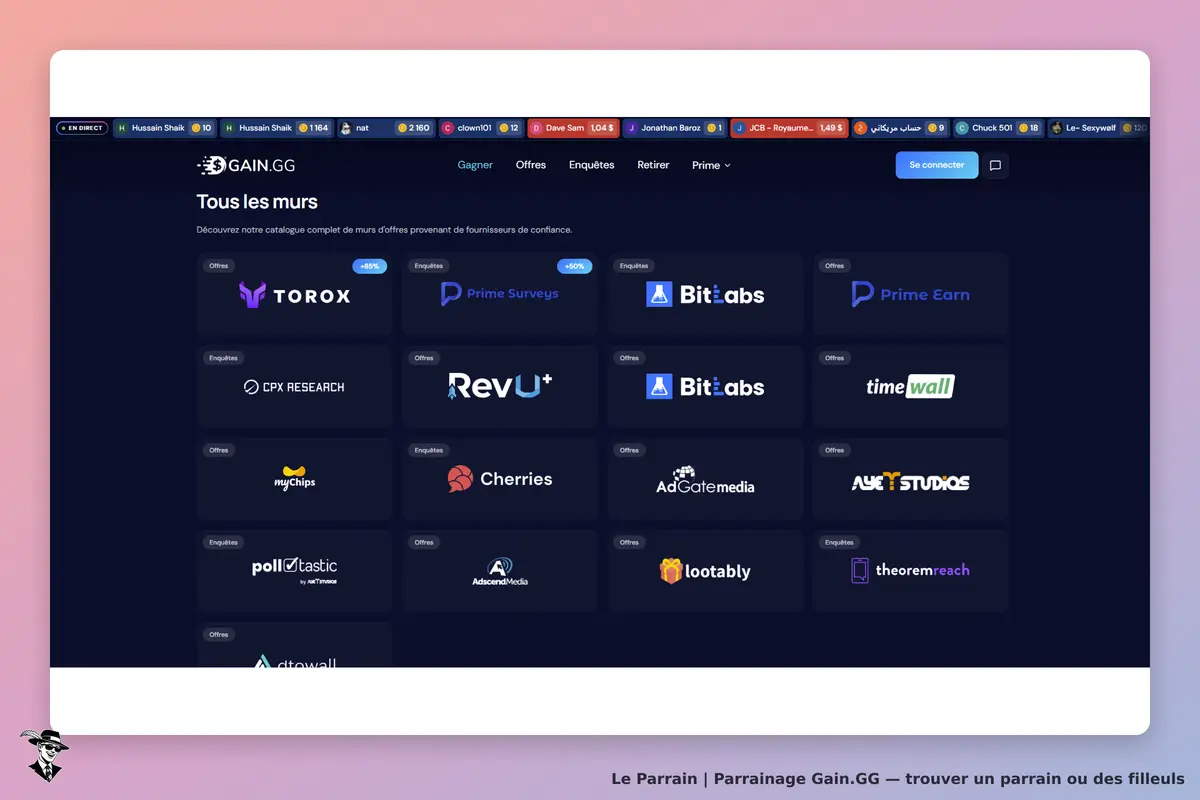The height and width of the screenshot is (800, 1200).
Task: Select the Cherries survey wall
Action: [500, 479]
